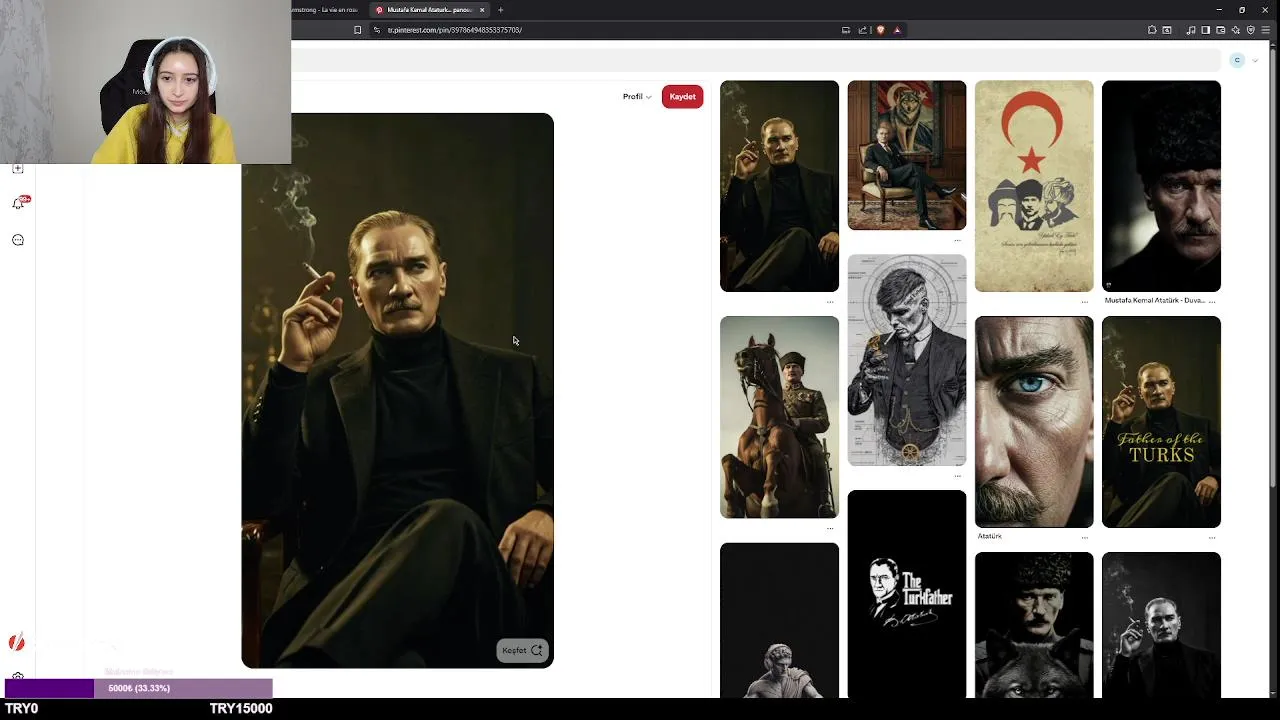Open Pinterest messages chat icon
Viewport: 1280px width, 720px height.
tap(18, 240)
